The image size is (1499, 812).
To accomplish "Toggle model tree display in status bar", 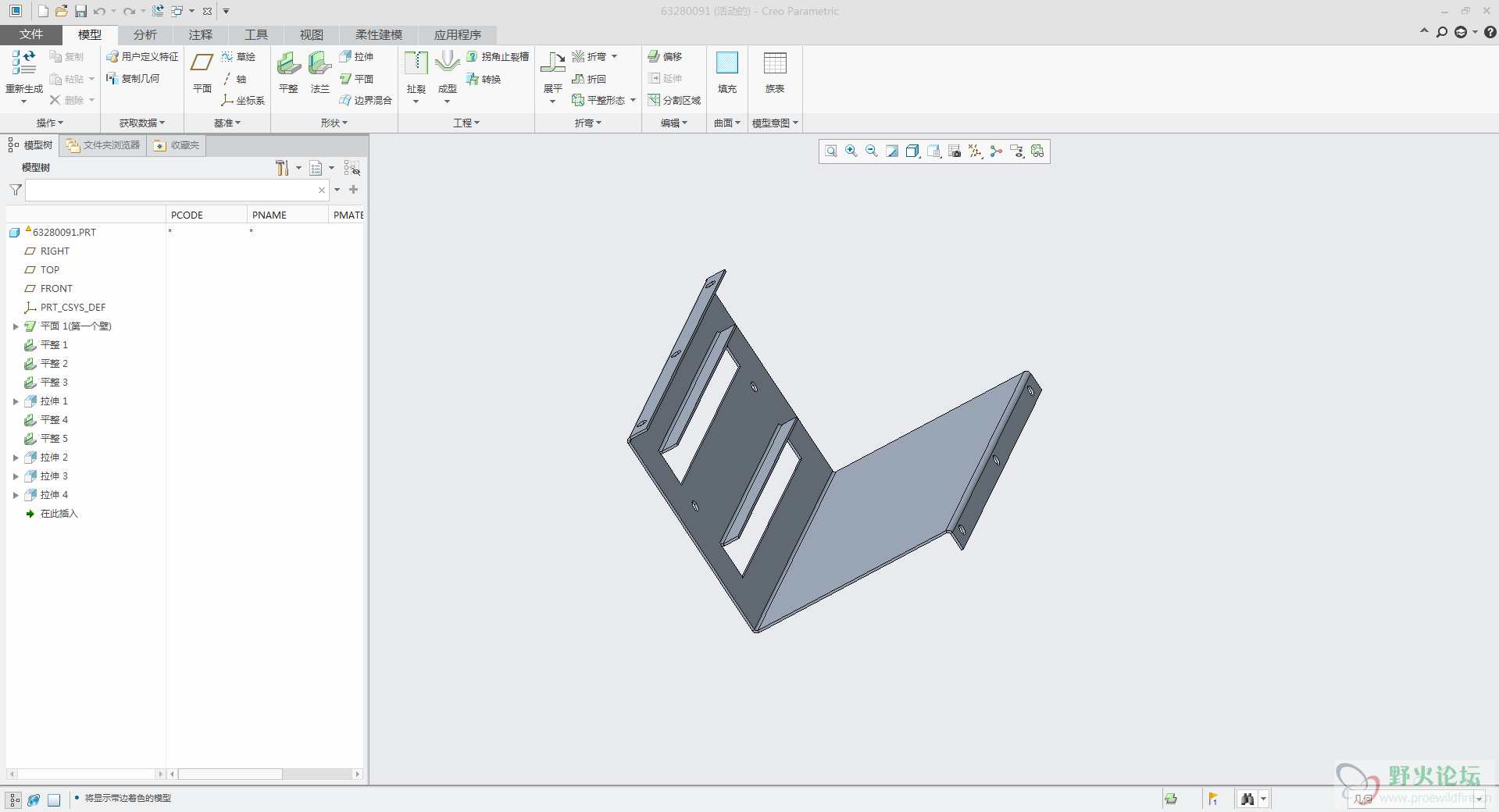I will [14, 800].
